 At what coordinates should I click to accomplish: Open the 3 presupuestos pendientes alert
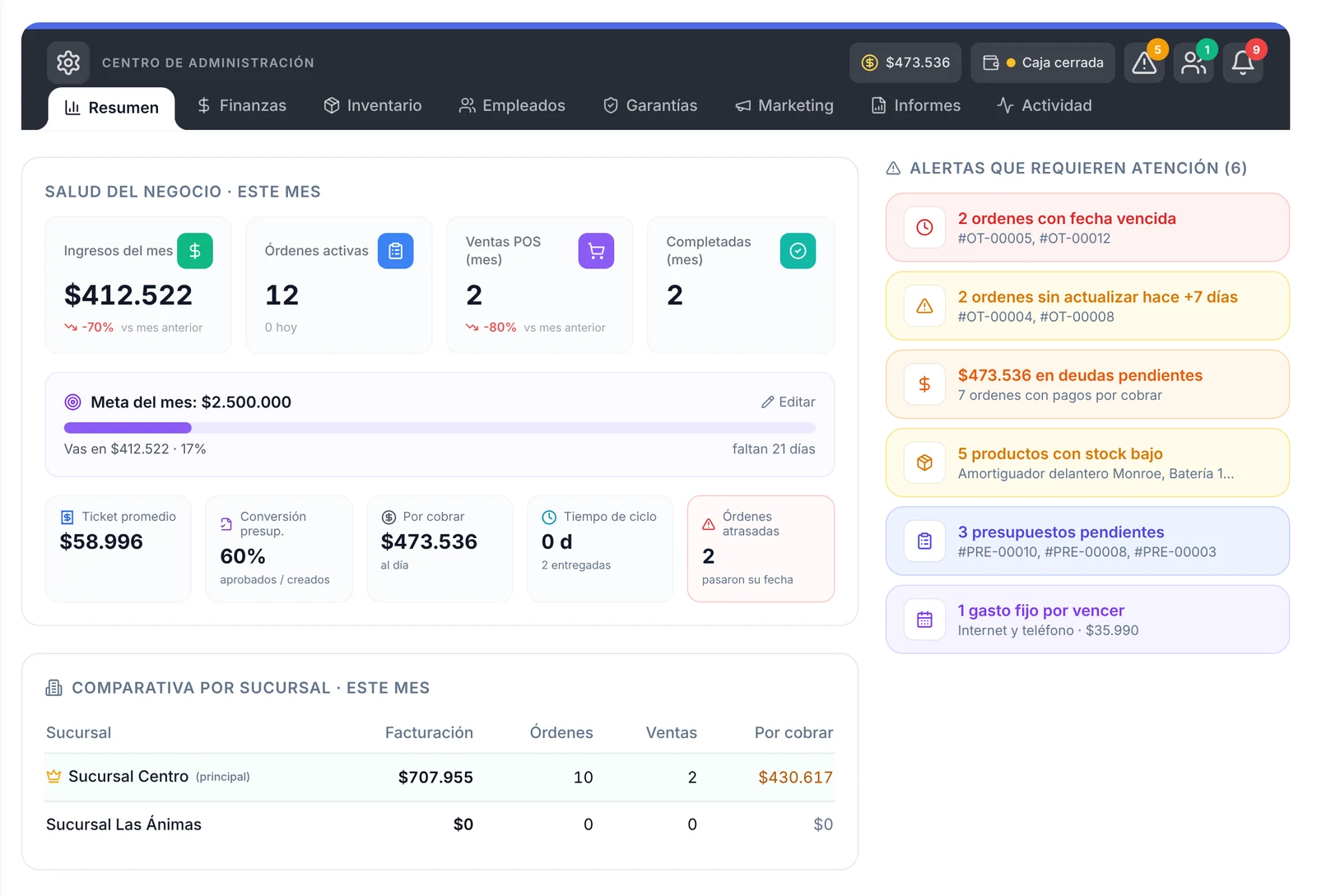pos(1087,541)
